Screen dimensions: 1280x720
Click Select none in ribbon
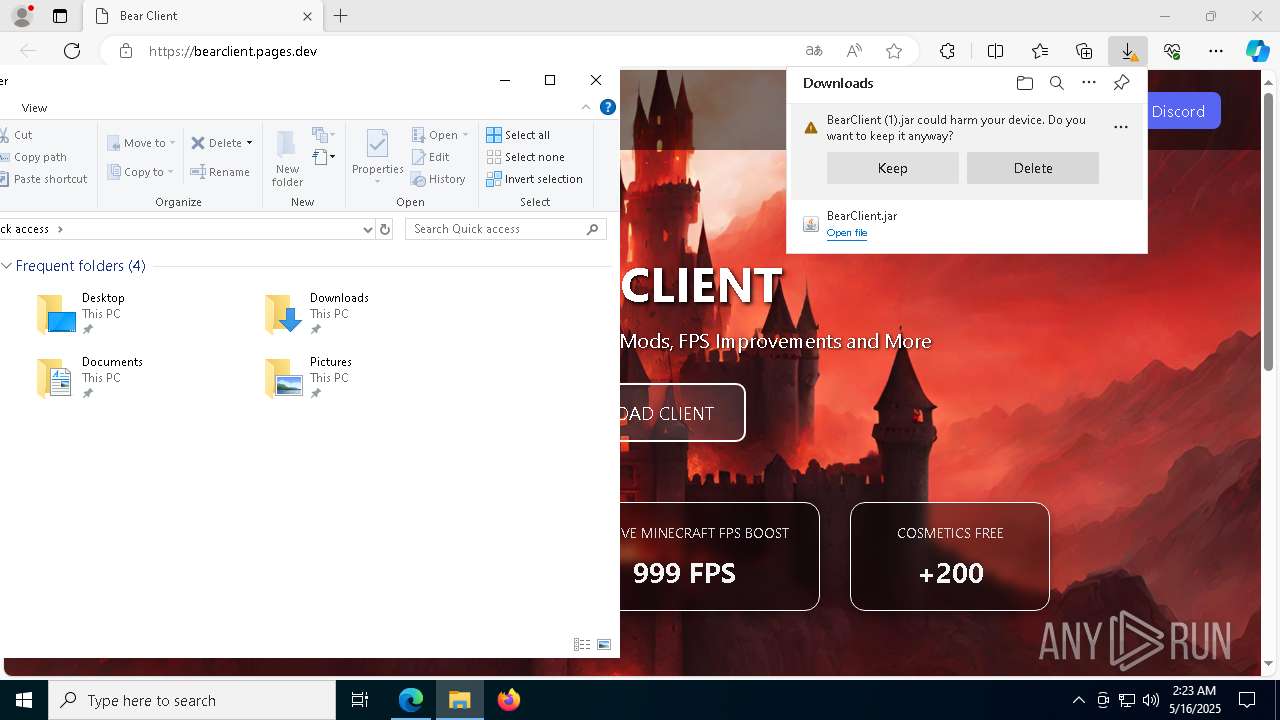click(x=525, y=157)
